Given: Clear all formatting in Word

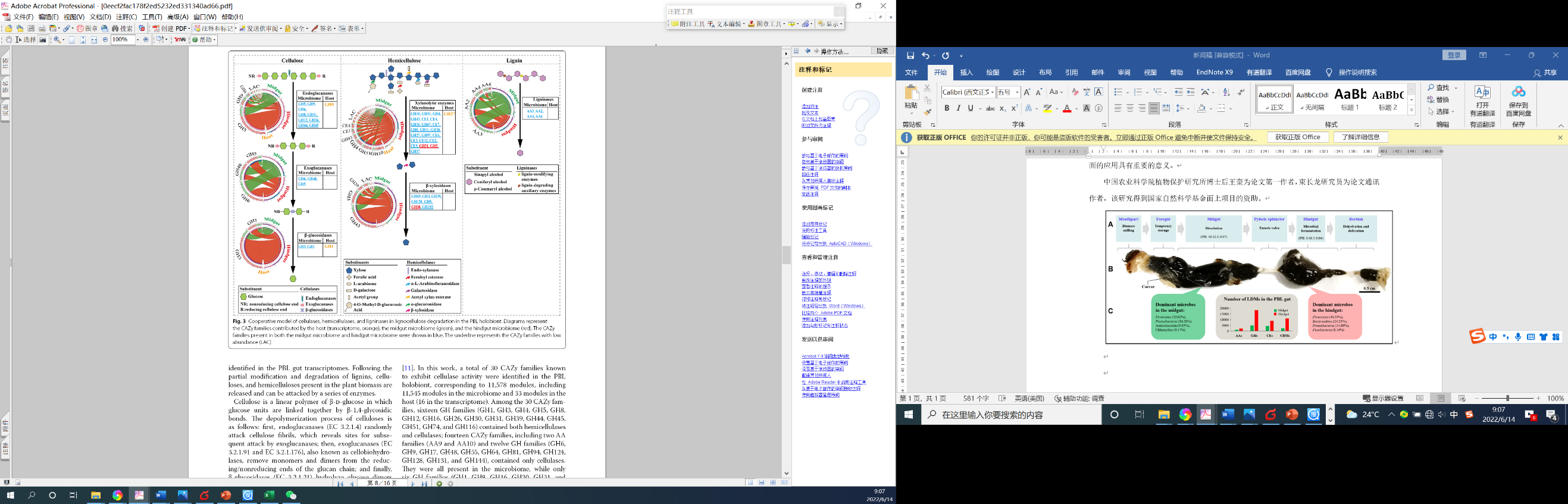Looking at the screenshot, I should (x=1075, y=92).
